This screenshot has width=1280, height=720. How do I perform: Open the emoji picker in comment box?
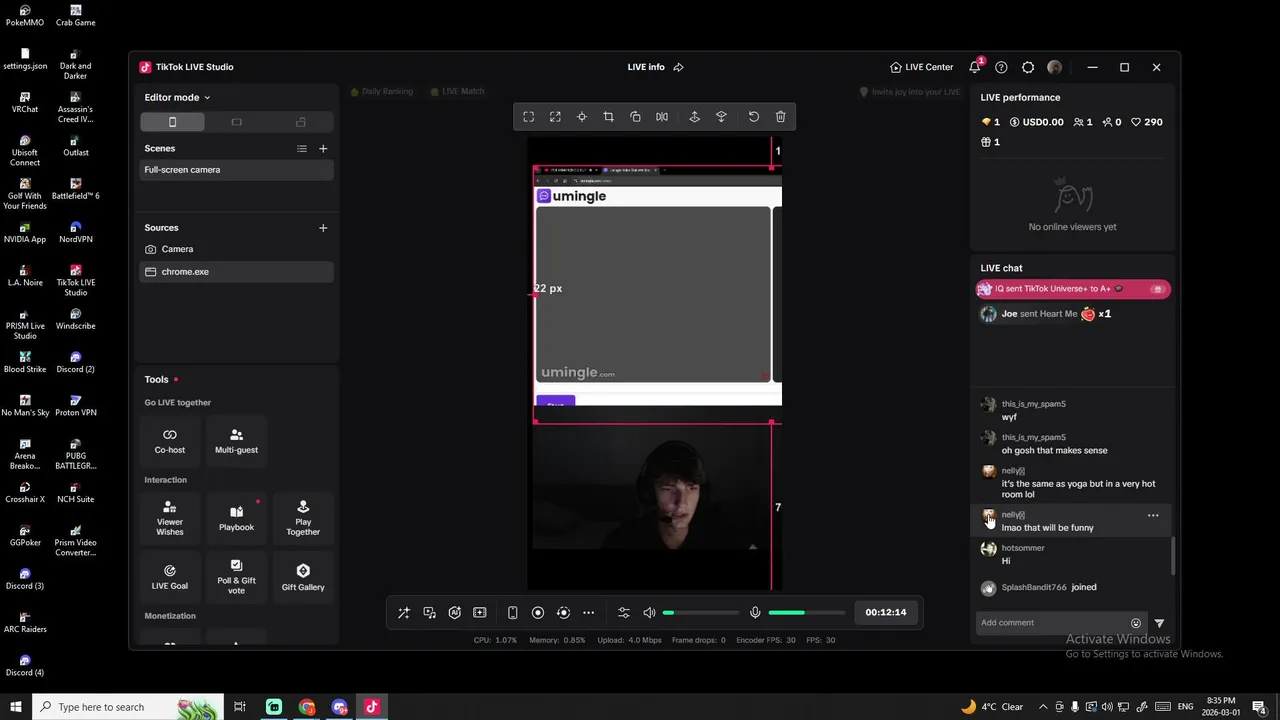tap(1136, 623)
